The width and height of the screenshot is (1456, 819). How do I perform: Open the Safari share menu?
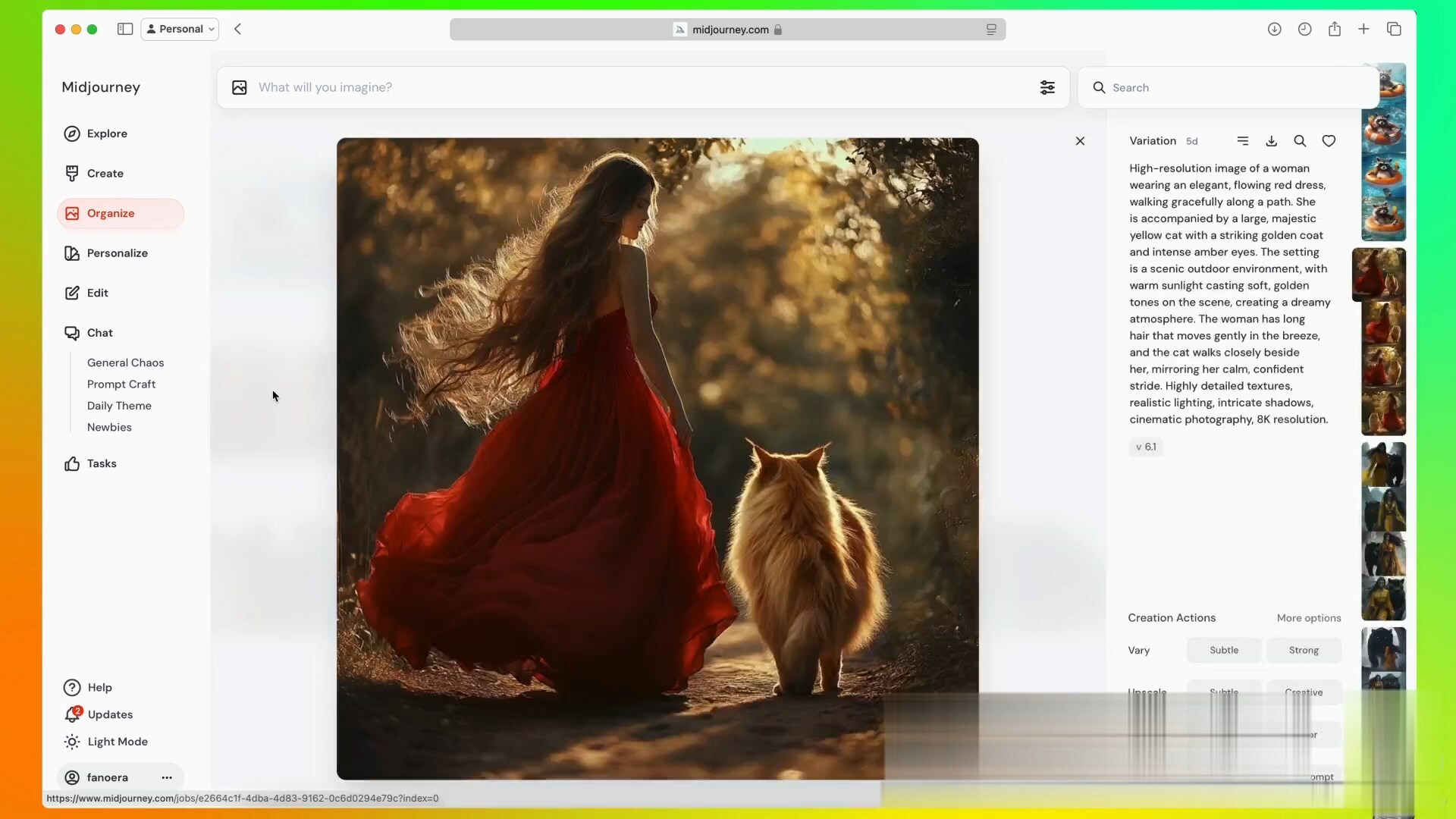pyautogui.click(x=1335, y=29)
